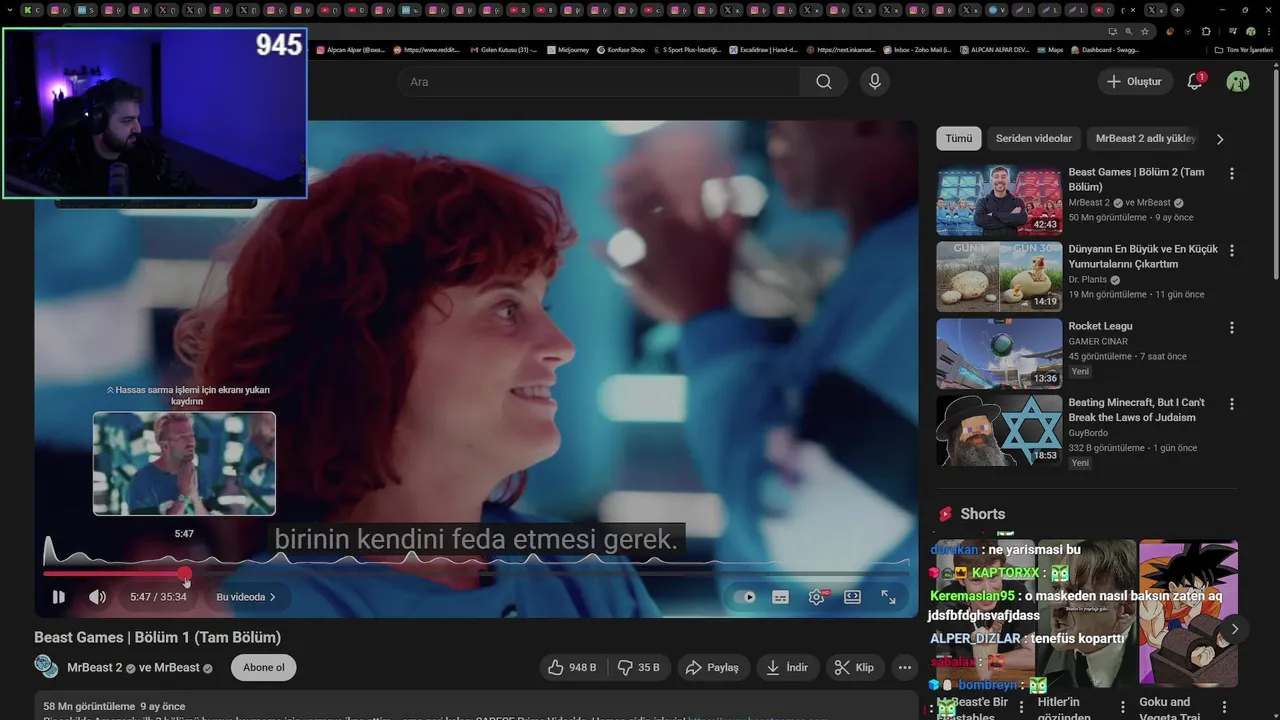Viewport: 1280px width, 720px height.
Task: Open the Excalidraw bookmark
Action: point(763,49)
